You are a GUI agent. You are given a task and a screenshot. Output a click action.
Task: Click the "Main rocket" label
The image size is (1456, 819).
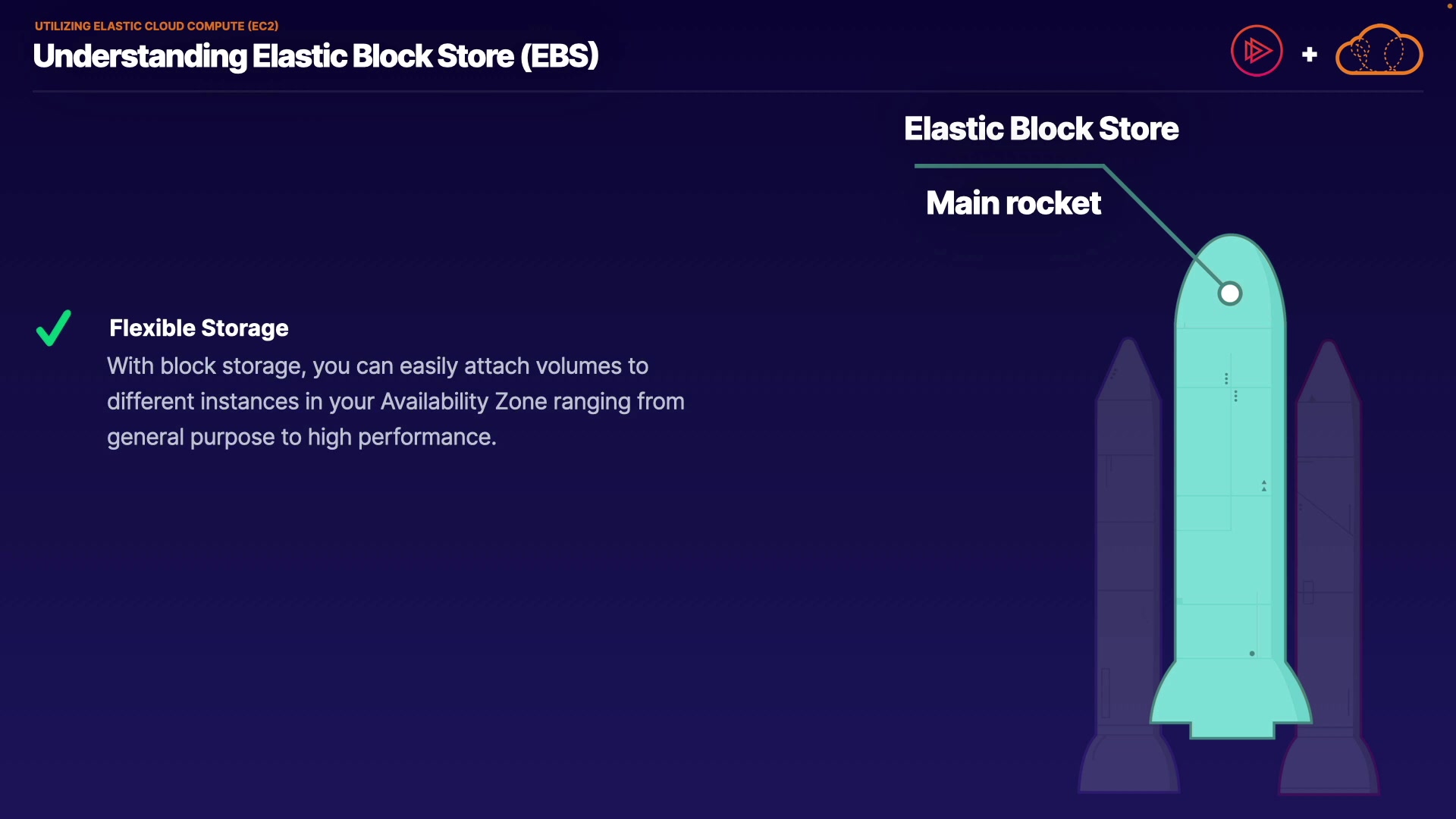[1013, 203]
